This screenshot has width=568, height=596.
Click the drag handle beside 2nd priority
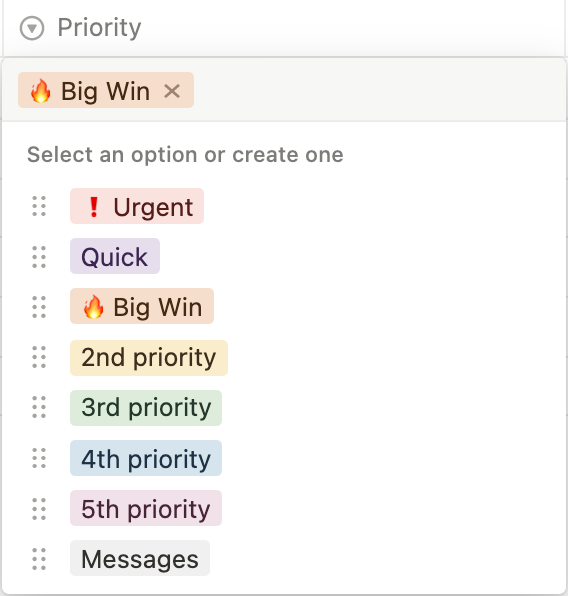[39, 357]
